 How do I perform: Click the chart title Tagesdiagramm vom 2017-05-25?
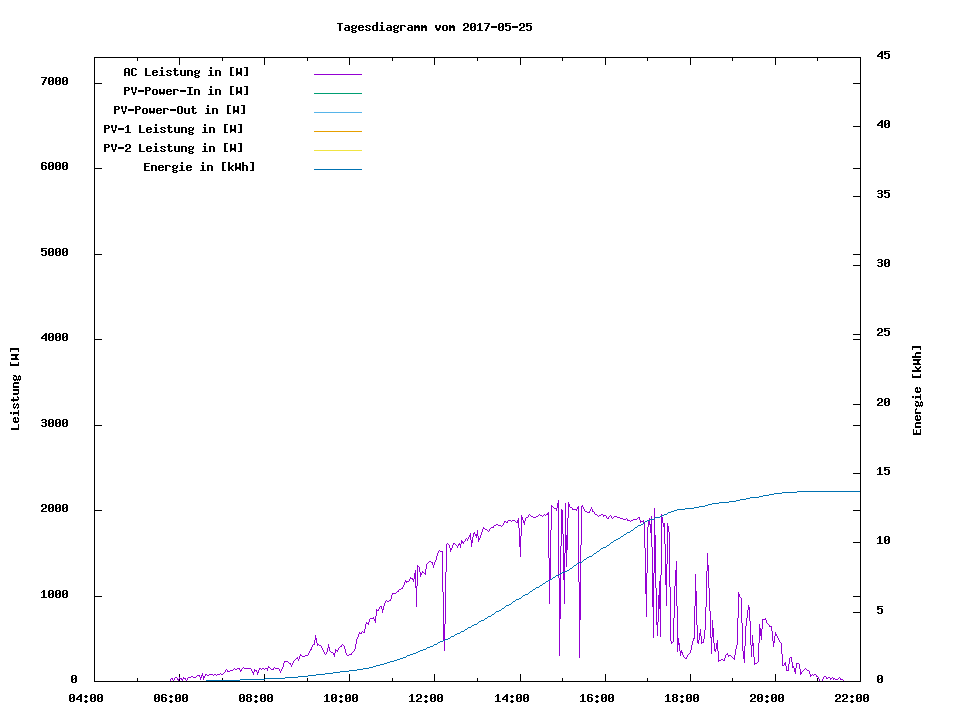point(434,27)
